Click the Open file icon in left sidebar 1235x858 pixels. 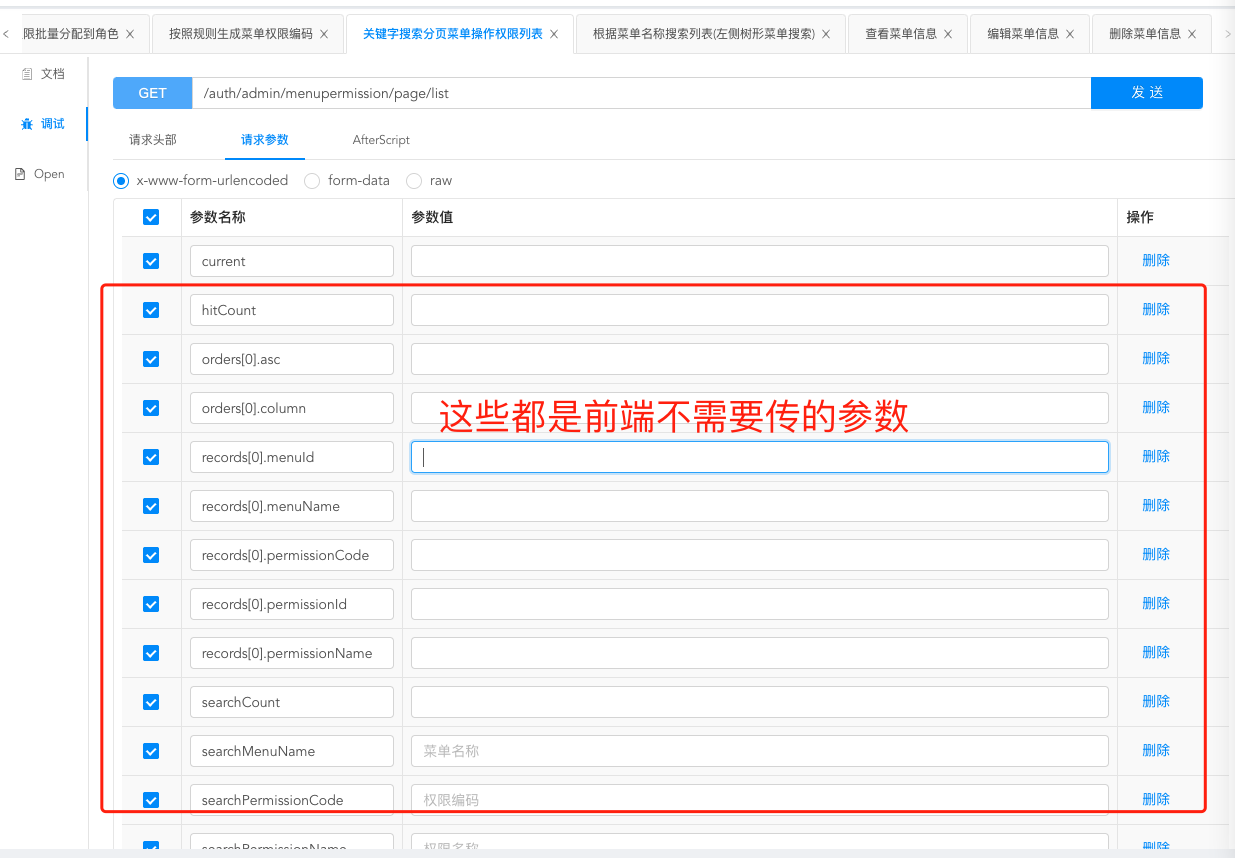(19, 173)
